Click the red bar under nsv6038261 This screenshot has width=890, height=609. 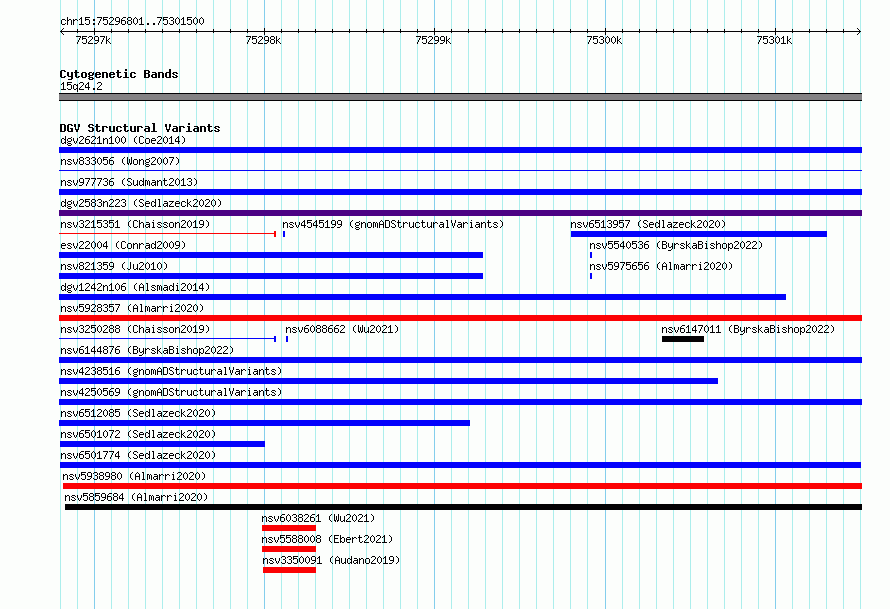point(289,528)
